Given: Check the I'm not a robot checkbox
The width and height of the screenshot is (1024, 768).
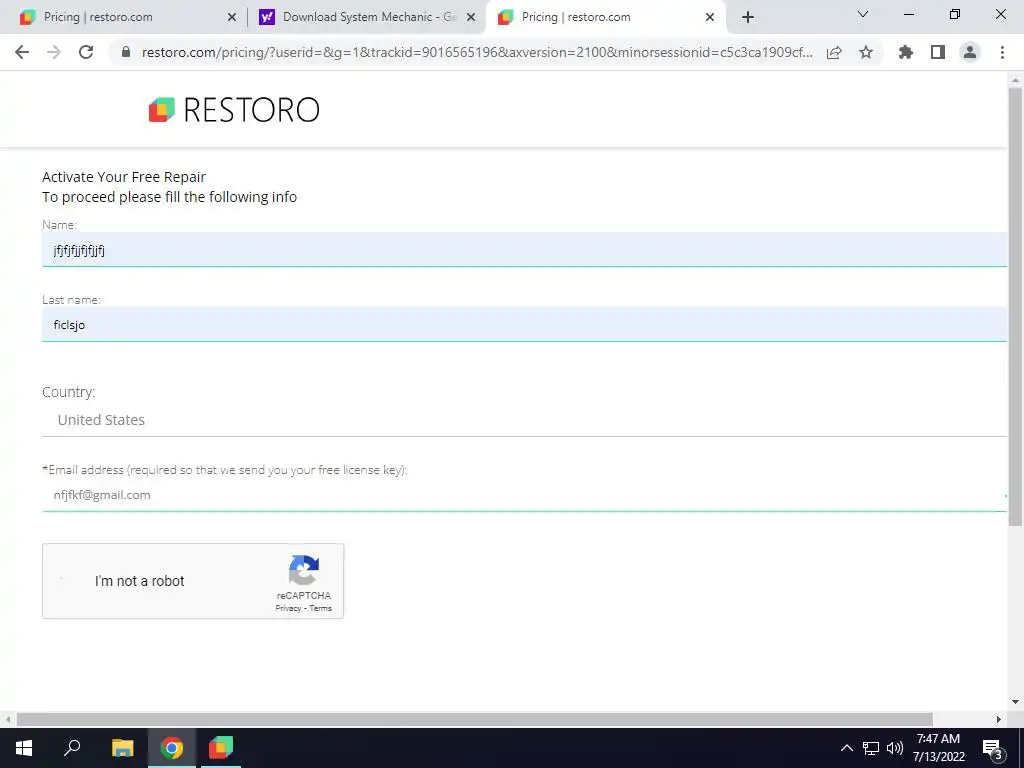Looking at the screenshot, I should 62,581.
